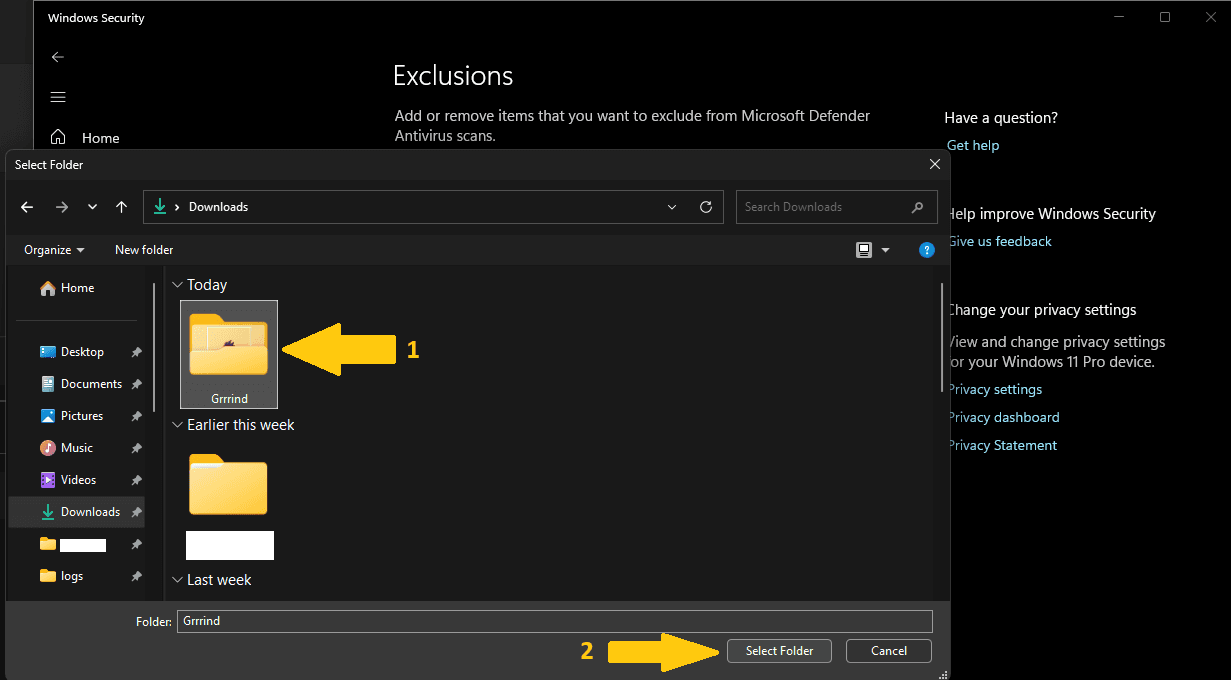Click the Windows Security back arrow

58,57
